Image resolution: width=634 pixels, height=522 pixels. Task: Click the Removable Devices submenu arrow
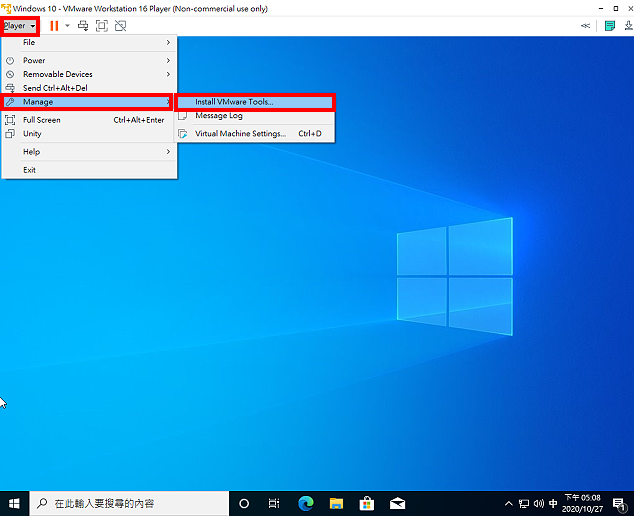pos(168,74)
